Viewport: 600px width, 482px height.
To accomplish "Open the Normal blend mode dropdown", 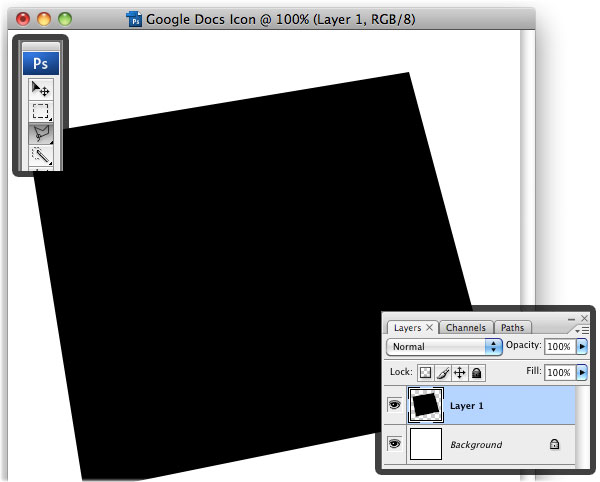I will pos(444,347).
